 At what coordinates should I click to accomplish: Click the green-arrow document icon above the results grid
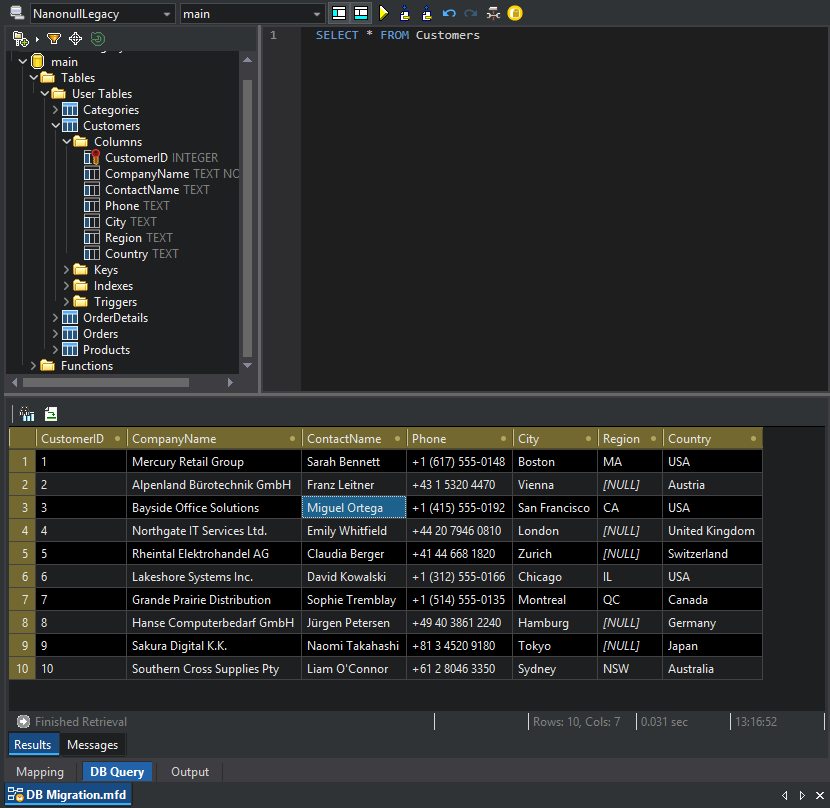click(x=51, y=414)
